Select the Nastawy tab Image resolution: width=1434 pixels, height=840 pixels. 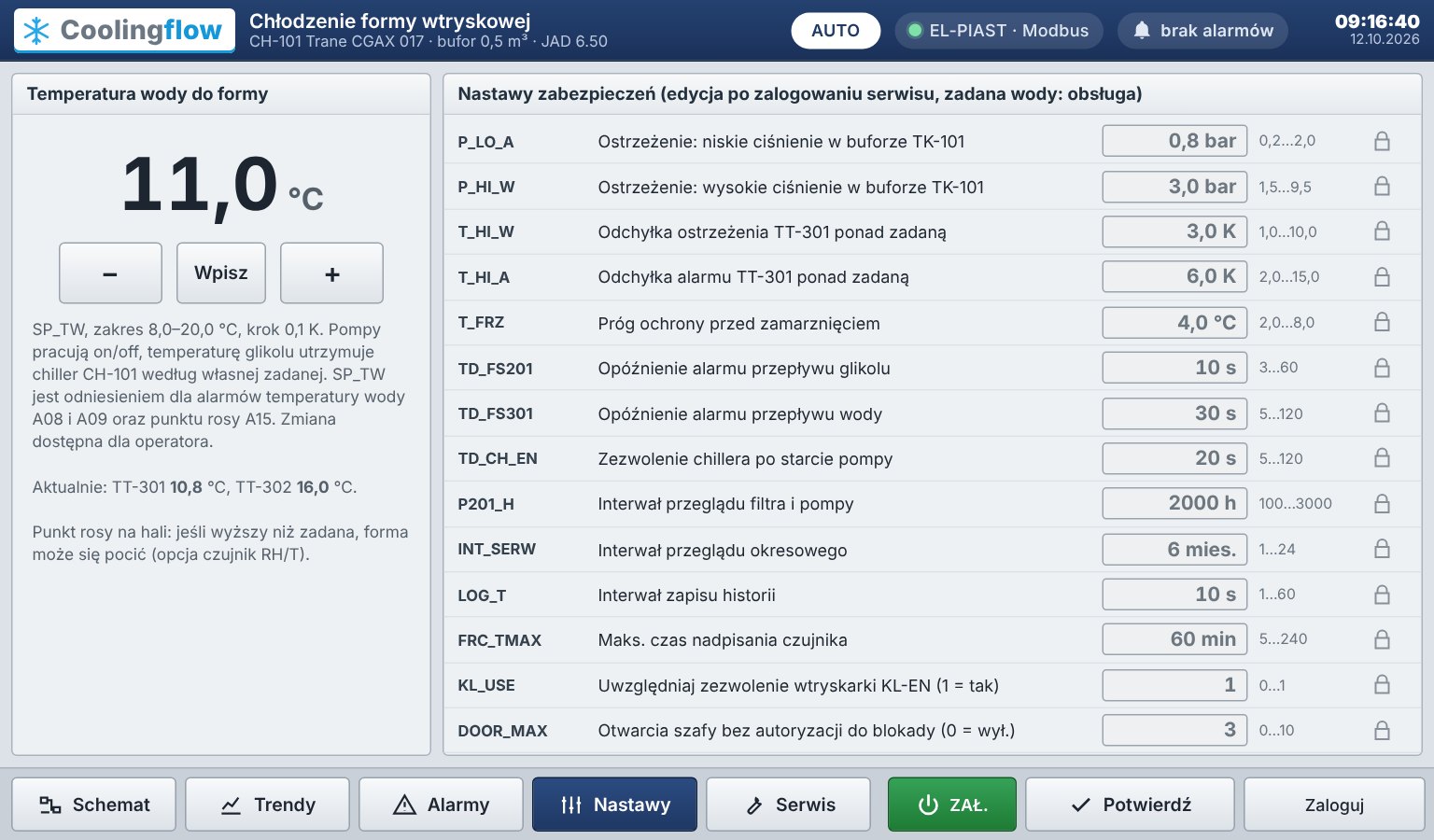tap(614, 805)
